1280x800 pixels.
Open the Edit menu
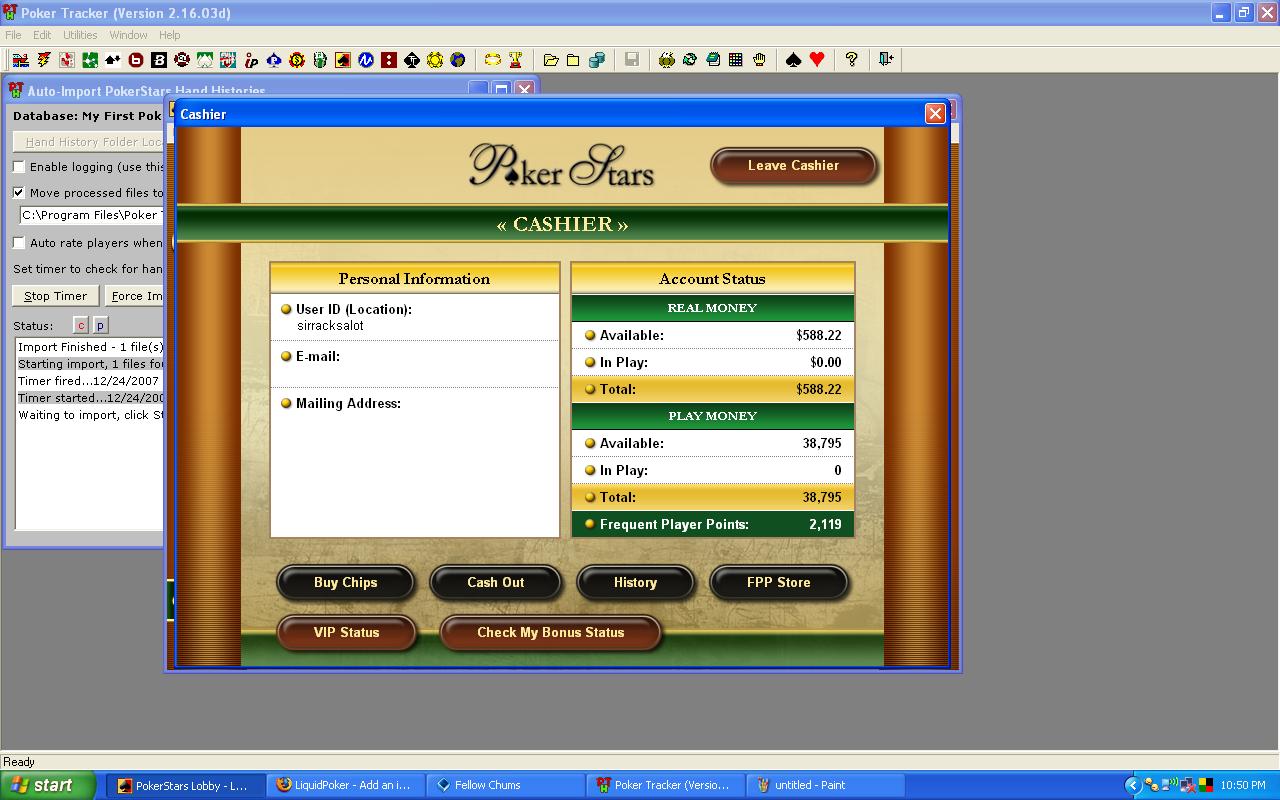[x=42, y=35]
